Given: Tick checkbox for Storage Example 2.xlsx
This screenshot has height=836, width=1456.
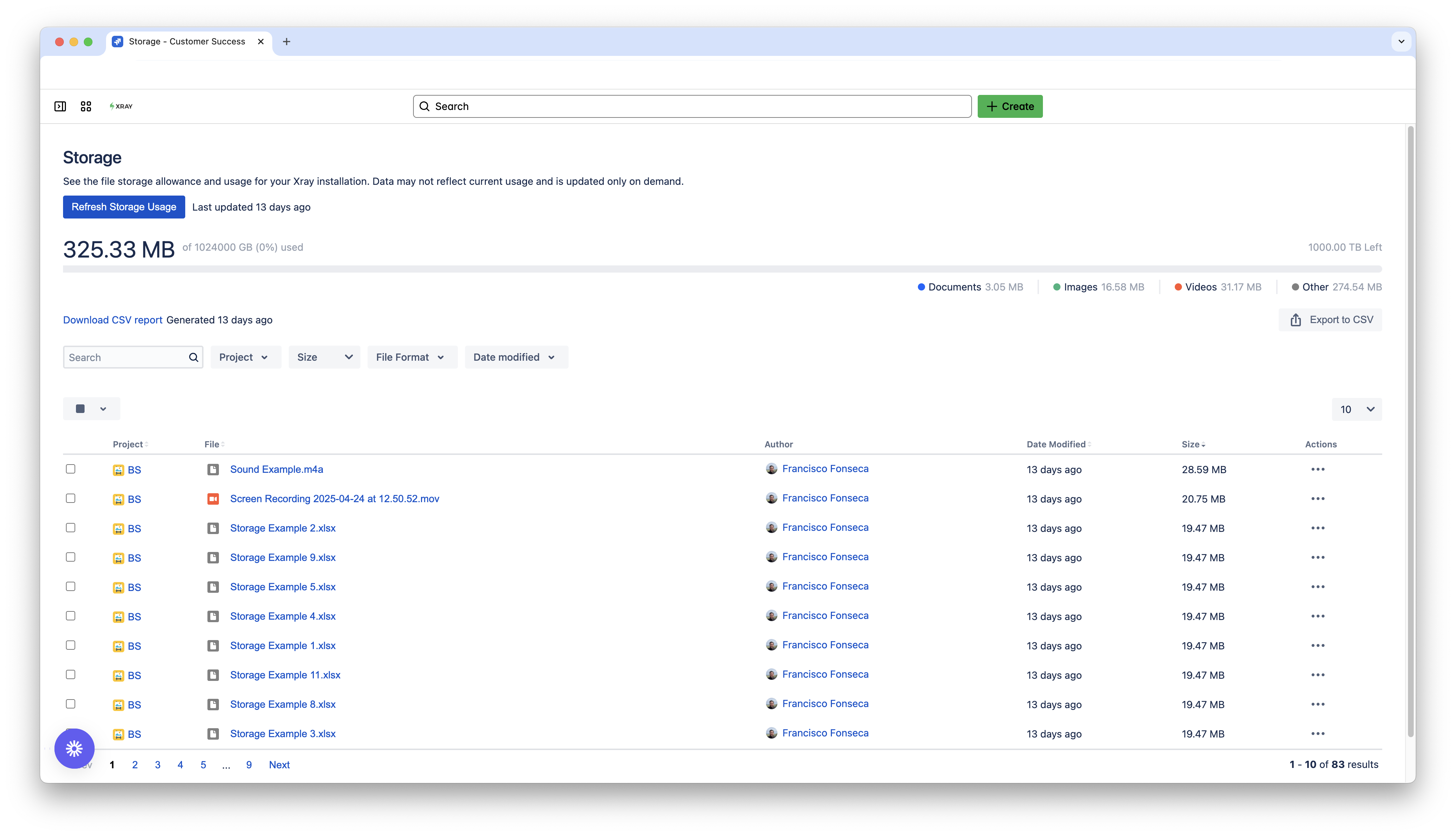Looking at the screenshot, I should pyautogui.click(x=71, y=528).
